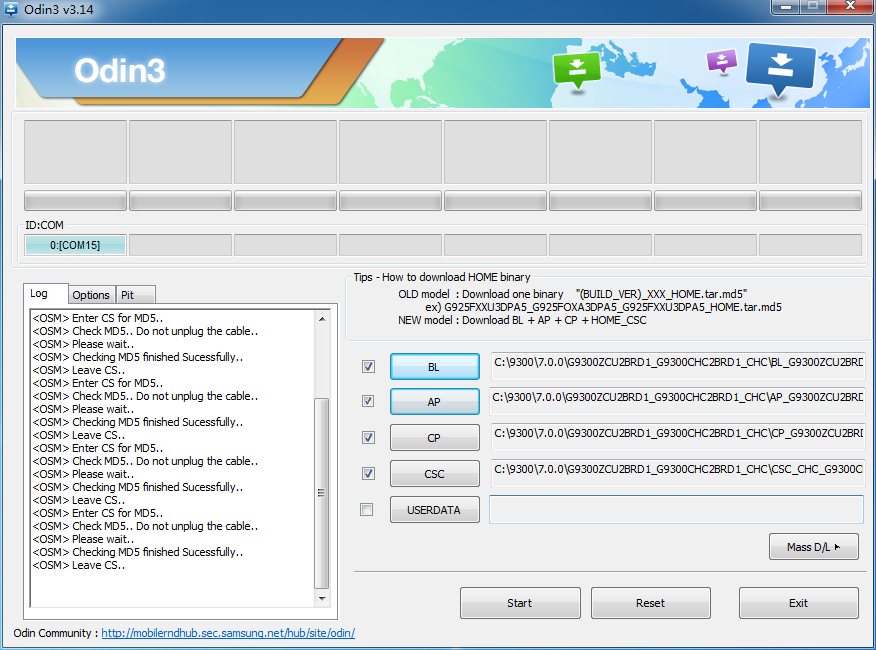The height and width of the screenshot is (650, 876).
Task: Click the Exit button
Action: point(798,602)
